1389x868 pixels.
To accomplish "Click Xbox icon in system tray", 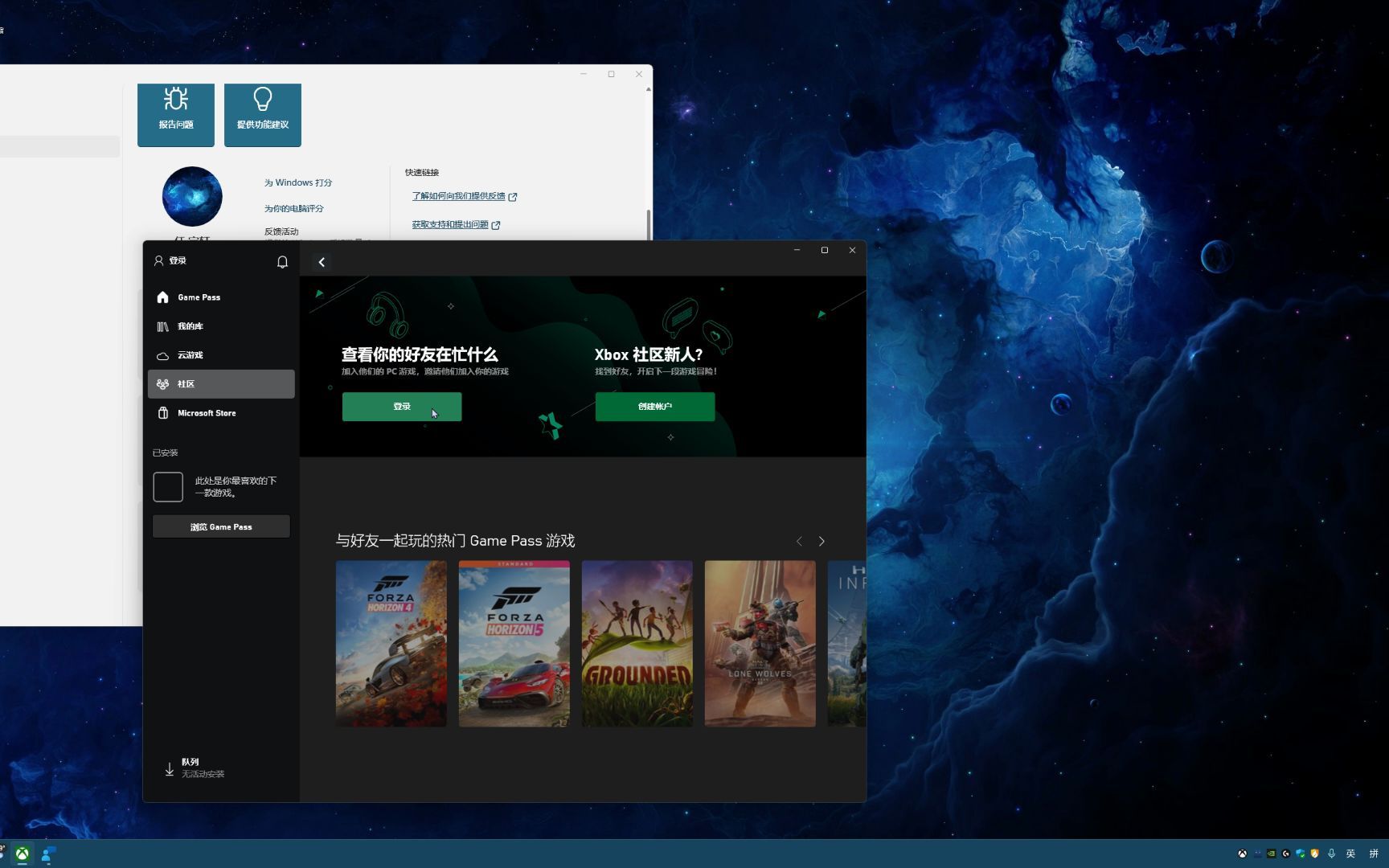I will click(1242, 854).
